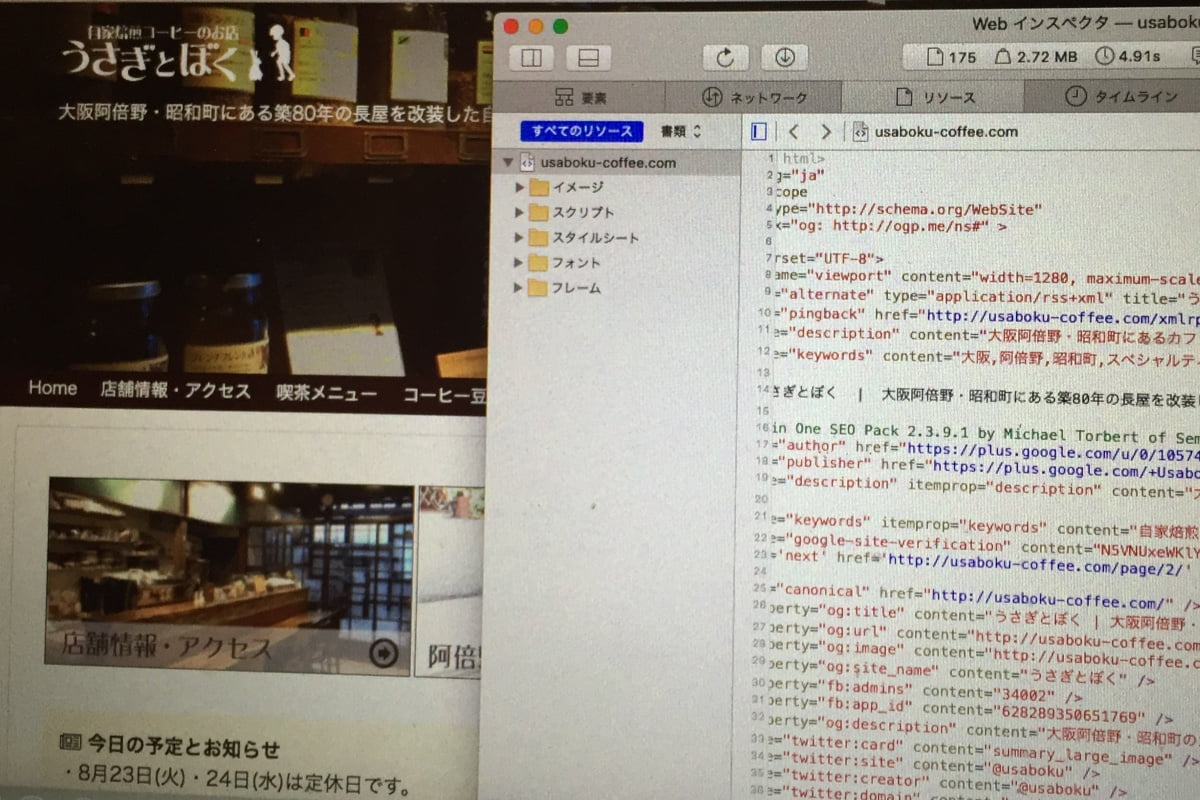Click the イメージ folder icon
This screenshot has height=800, width=1200.
coord(539,187)
